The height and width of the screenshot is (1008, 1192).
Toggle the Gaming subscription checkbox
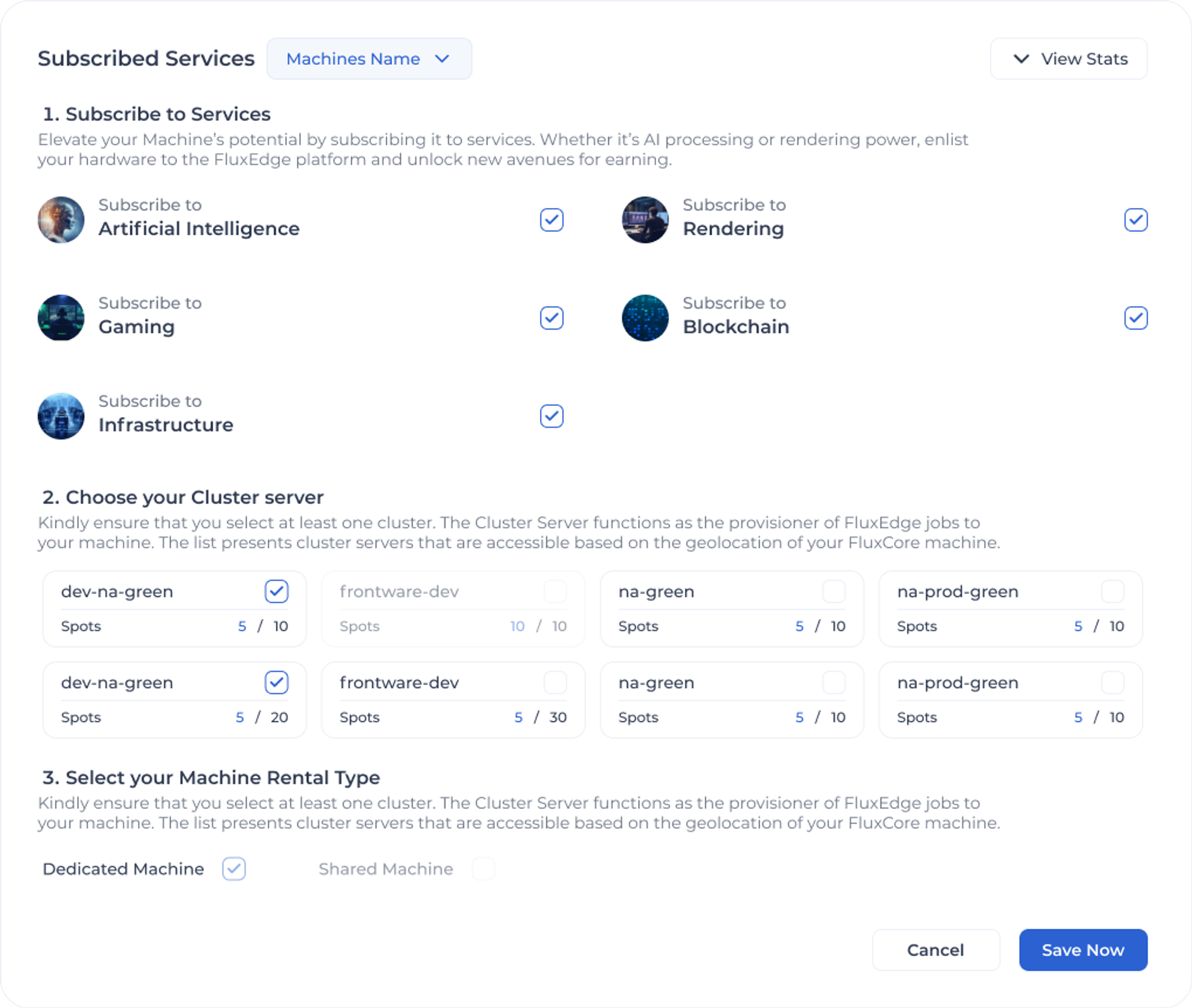551,318
